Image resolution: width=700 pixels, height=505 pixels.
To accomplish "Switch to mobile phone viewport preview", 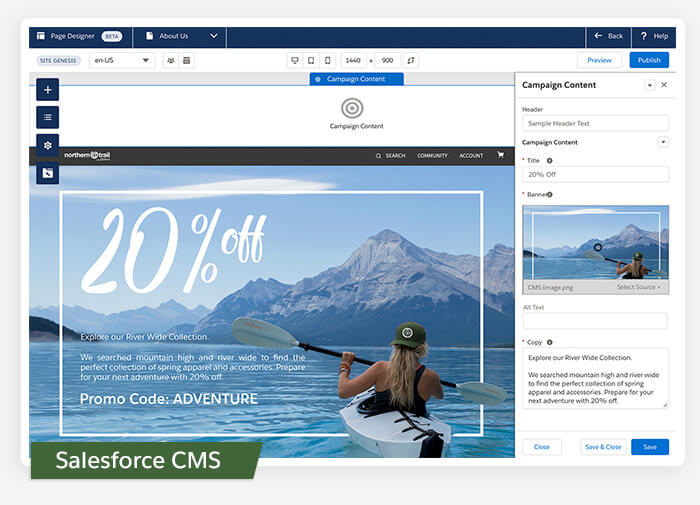I will (327, 60).
